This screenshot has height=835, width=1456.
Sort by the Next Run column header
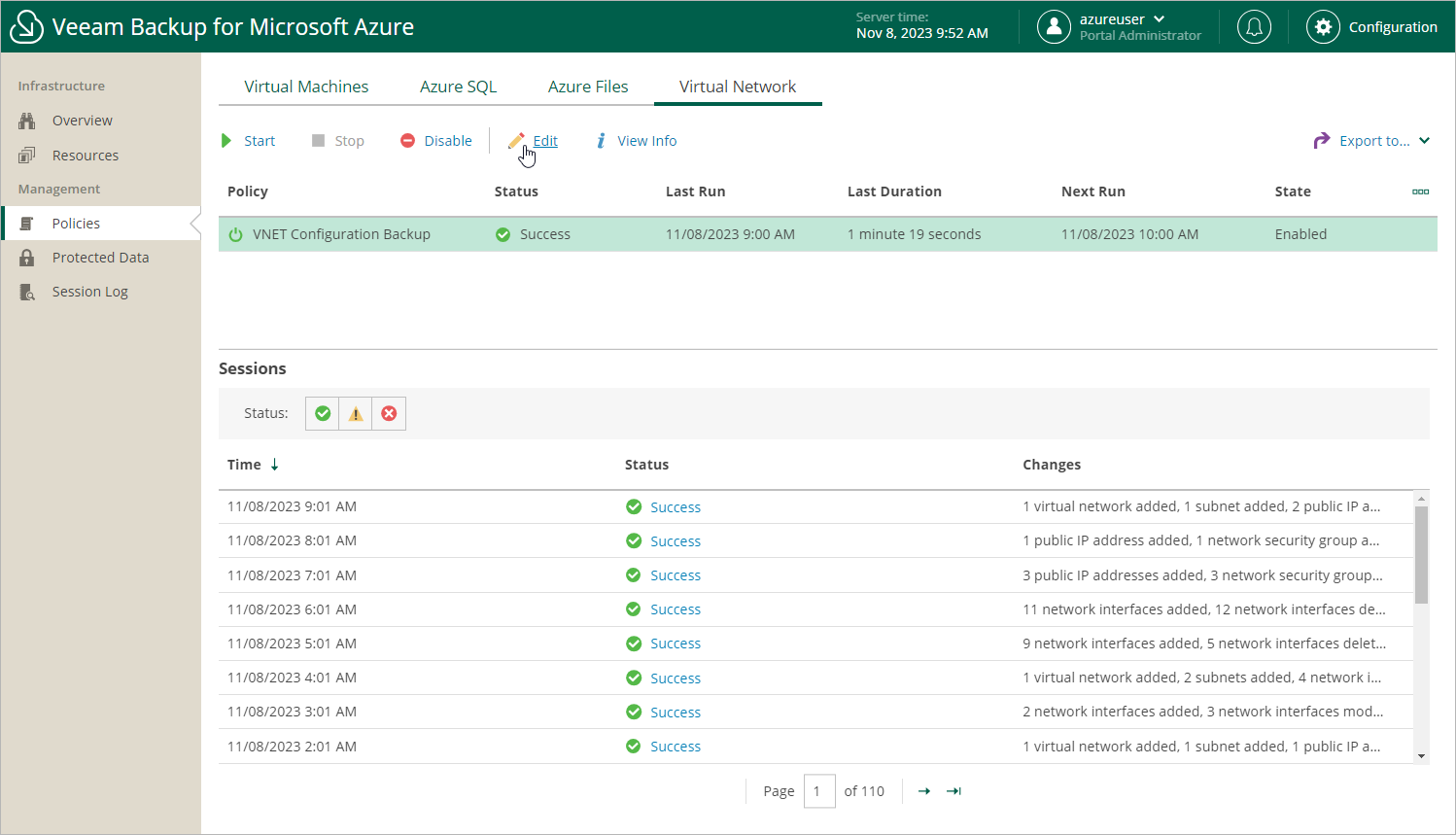tap(1092, 191)
